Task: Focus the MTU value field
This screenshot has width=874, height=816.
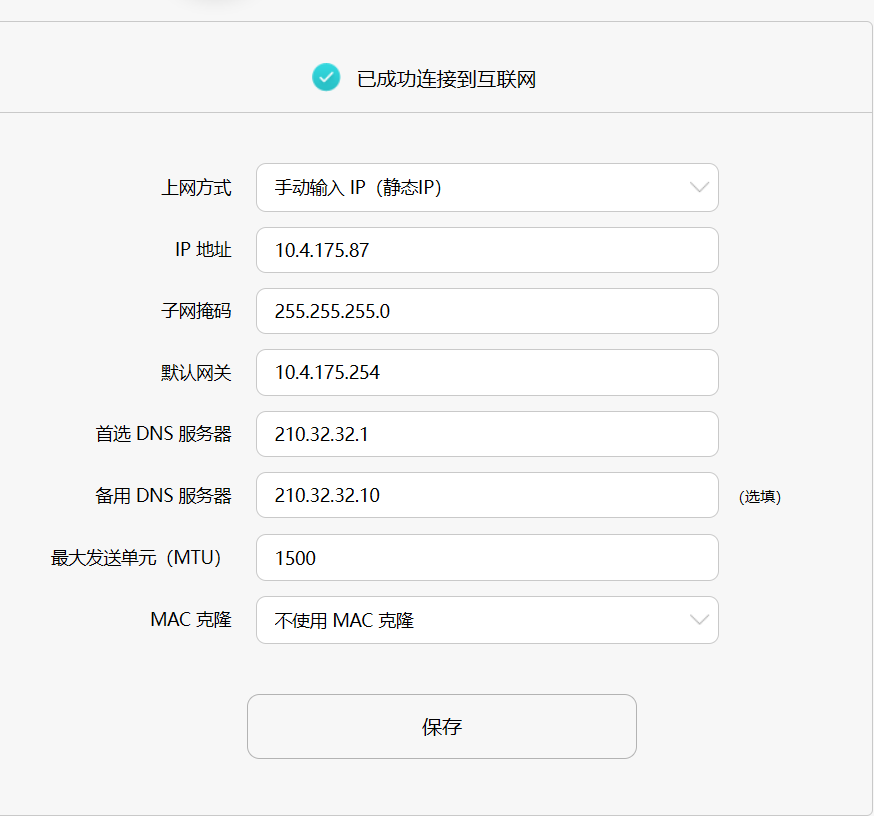Action: coord(487,557)
